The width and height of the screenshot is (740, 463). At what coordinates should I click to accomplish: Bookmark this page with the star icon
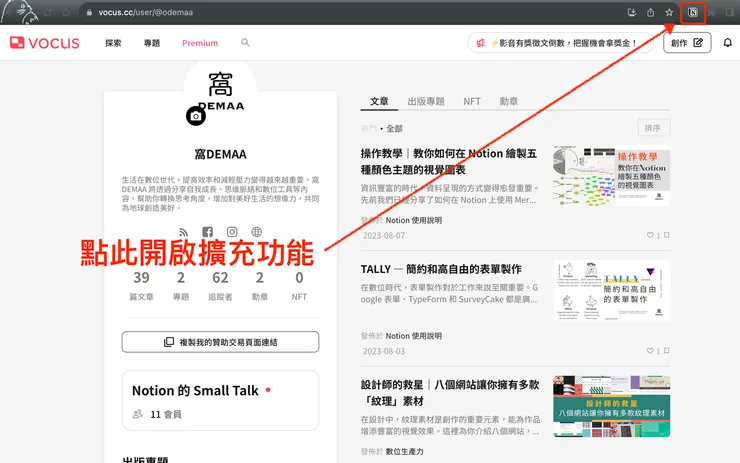pos(669,13)
